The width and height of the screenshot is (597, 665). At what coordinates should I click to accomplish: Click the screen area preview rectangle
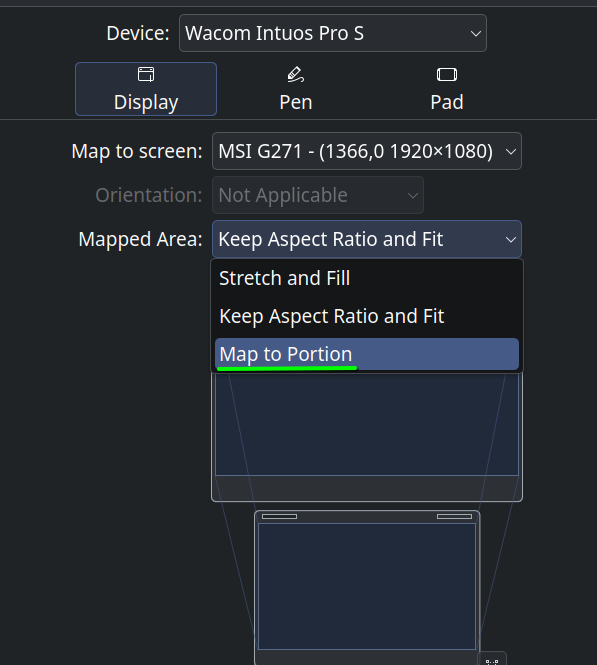click(367, 424)
